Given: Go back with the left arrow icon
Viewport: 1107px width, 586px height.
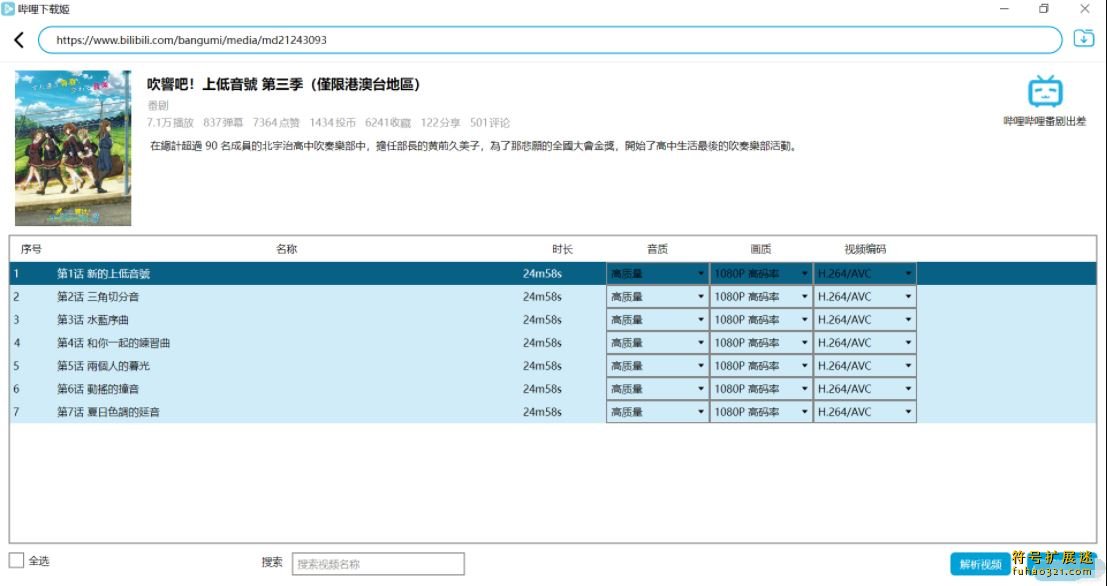Looking at the screenshot, I should pyautogui.click(x=19, y=40).
